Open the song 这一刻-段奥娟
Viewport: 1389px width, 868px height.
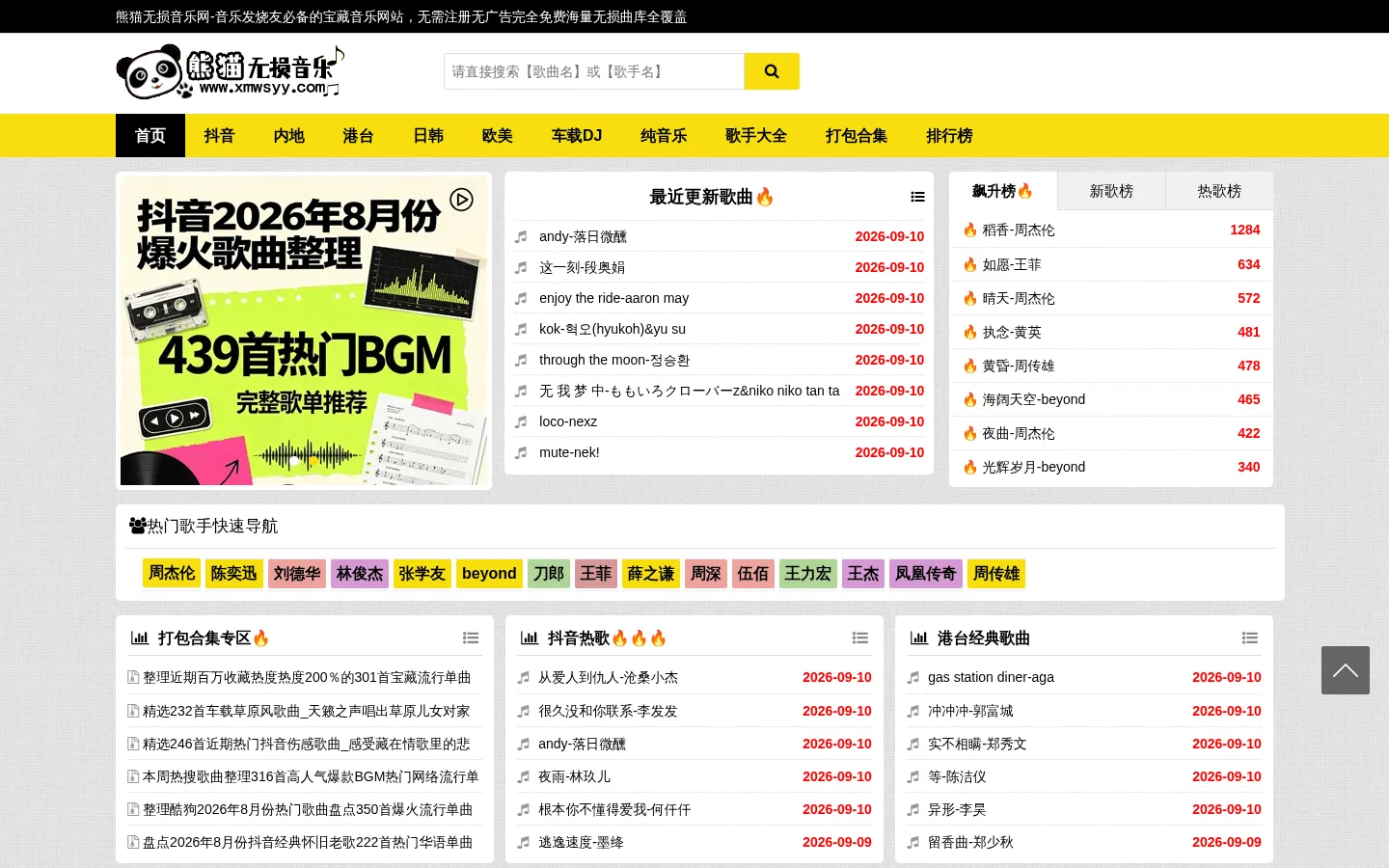[582, 267]
